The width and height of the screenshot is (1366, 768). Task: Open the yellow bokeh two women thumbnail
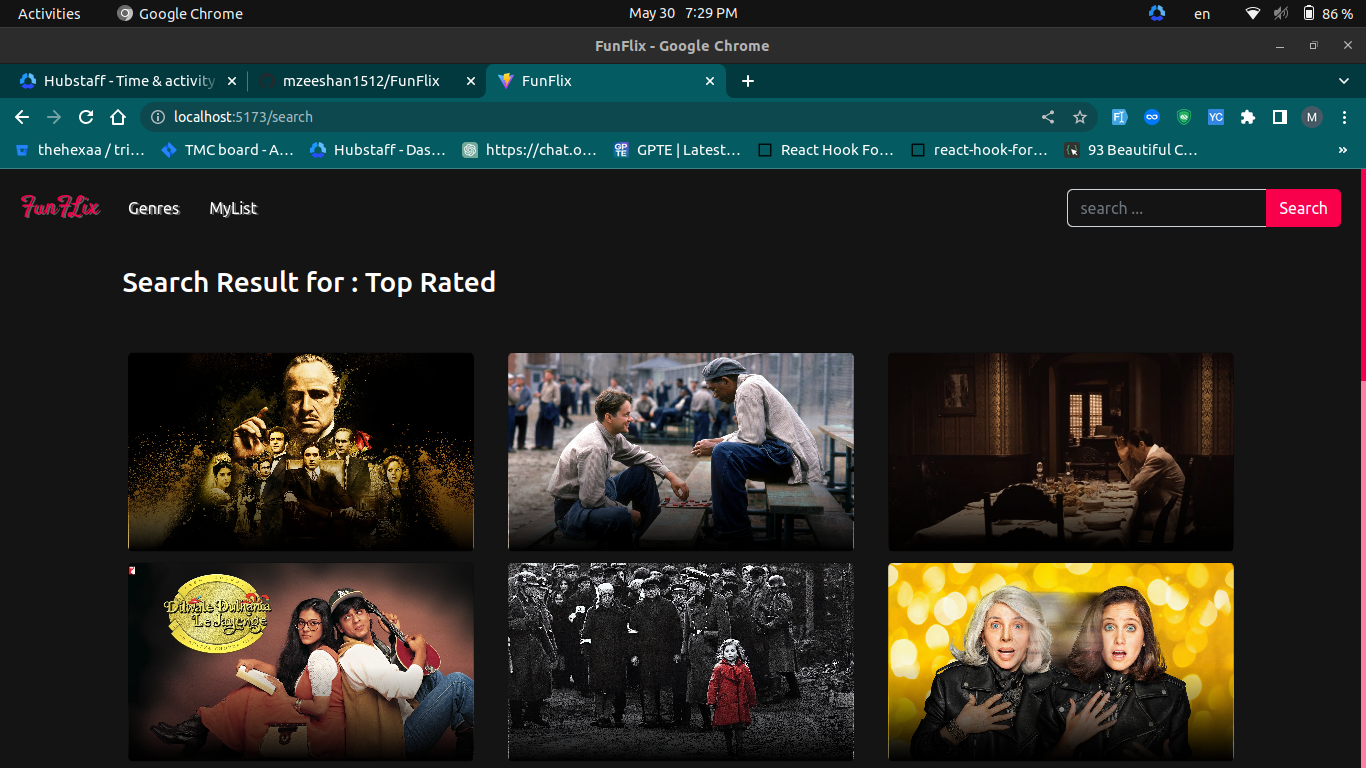pos(1061,661)
